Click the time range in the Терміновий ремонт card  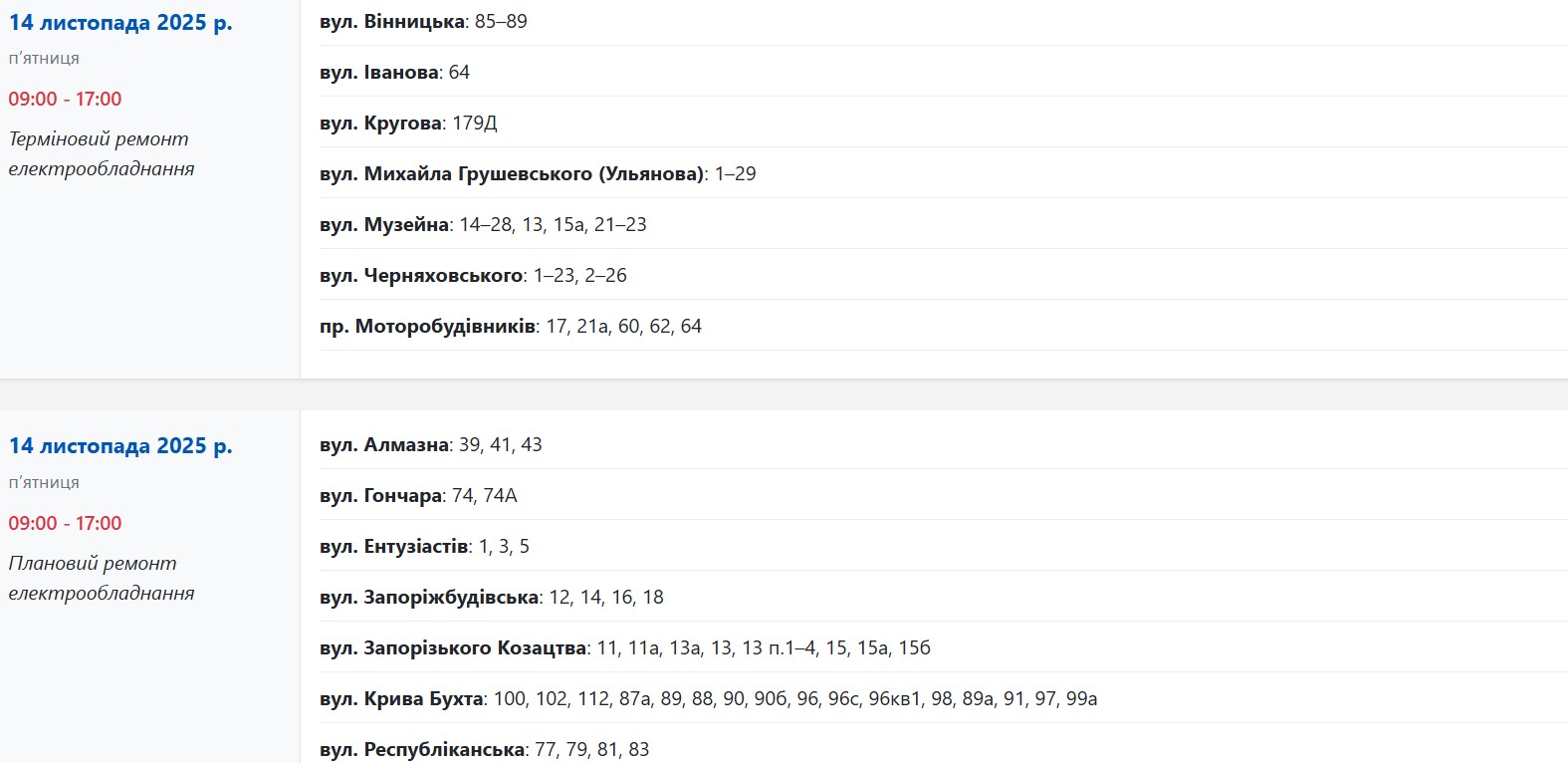tap(65, 99)
